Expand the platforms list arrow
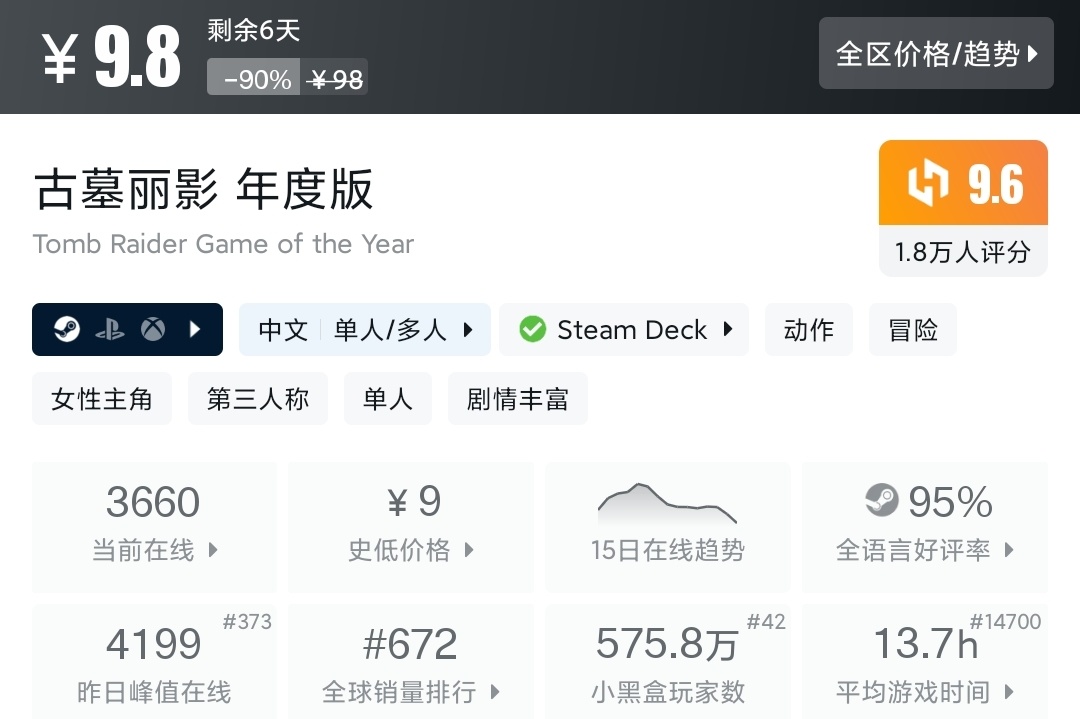1080x719 pixels. pos(196,329)
